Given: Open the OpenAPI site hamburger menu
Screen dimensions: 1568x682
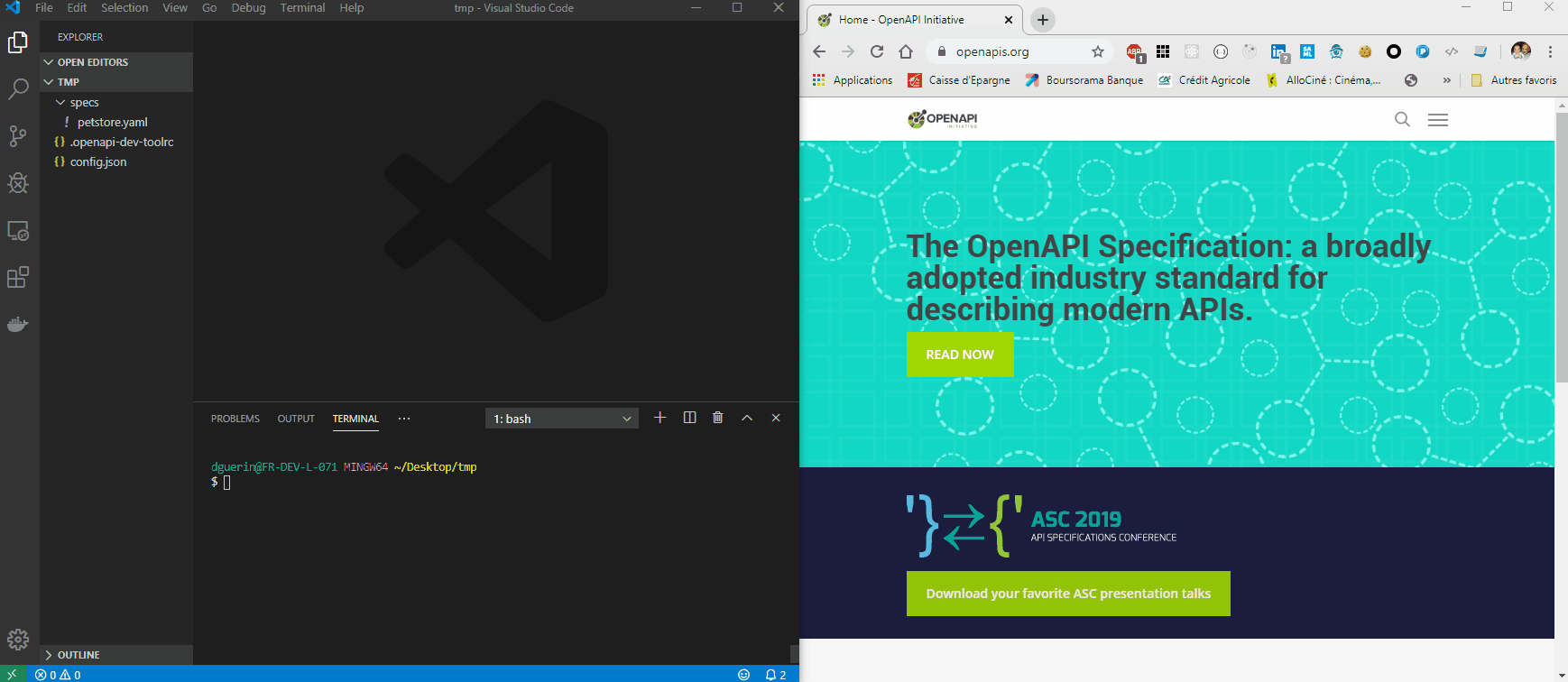Looking at the screenshot, I should 1438,119.
